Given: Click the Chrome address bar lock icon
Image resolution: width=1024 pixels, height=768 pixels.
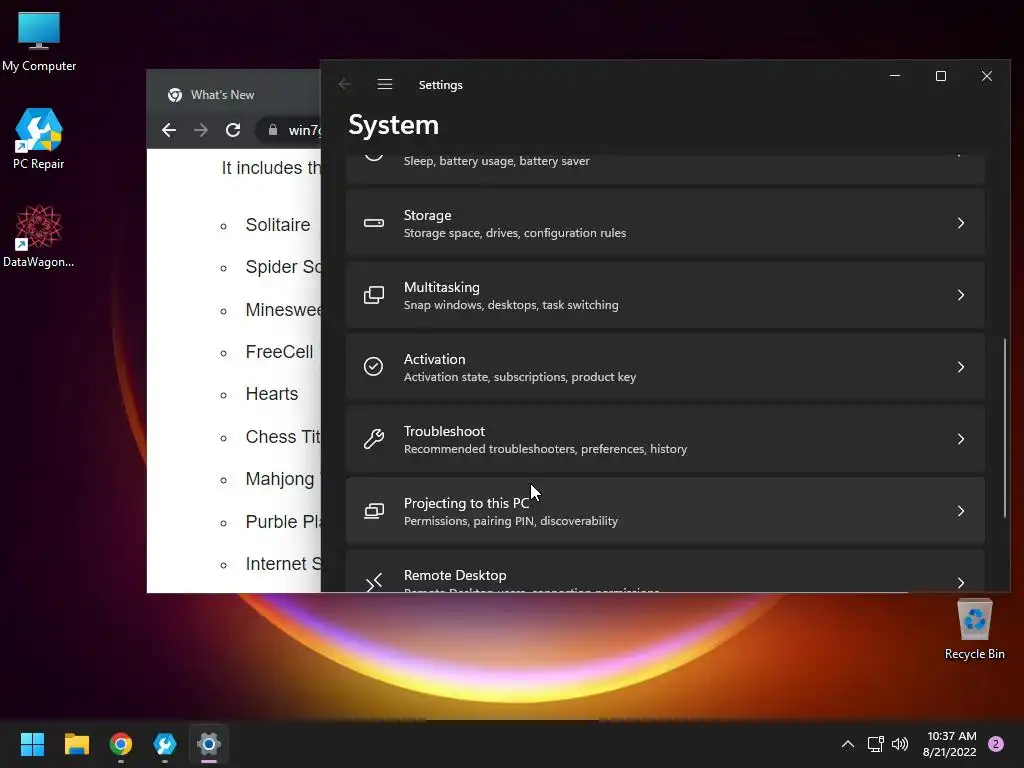Looking at the screenshot, I should (273, 130).
